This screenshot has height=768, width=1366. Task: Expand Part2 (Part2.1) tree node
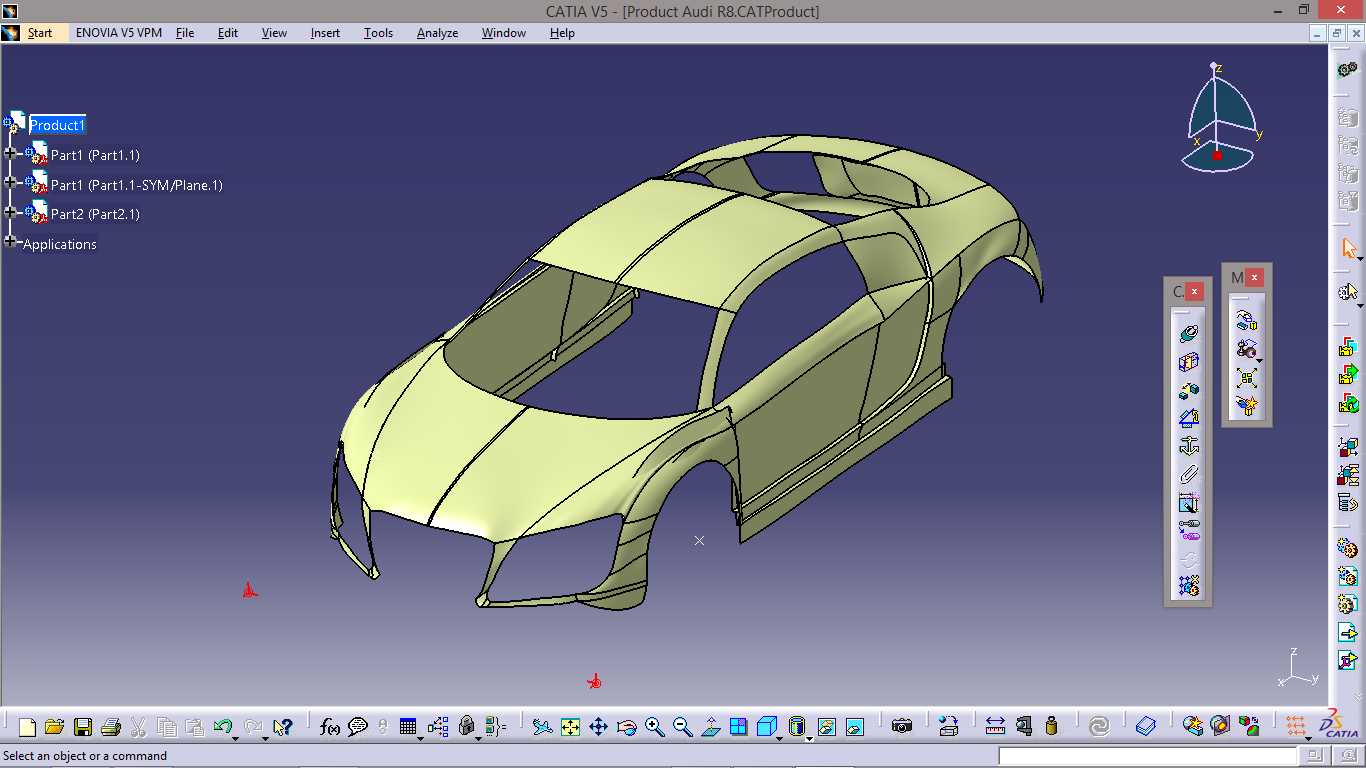tap(11, 211)
